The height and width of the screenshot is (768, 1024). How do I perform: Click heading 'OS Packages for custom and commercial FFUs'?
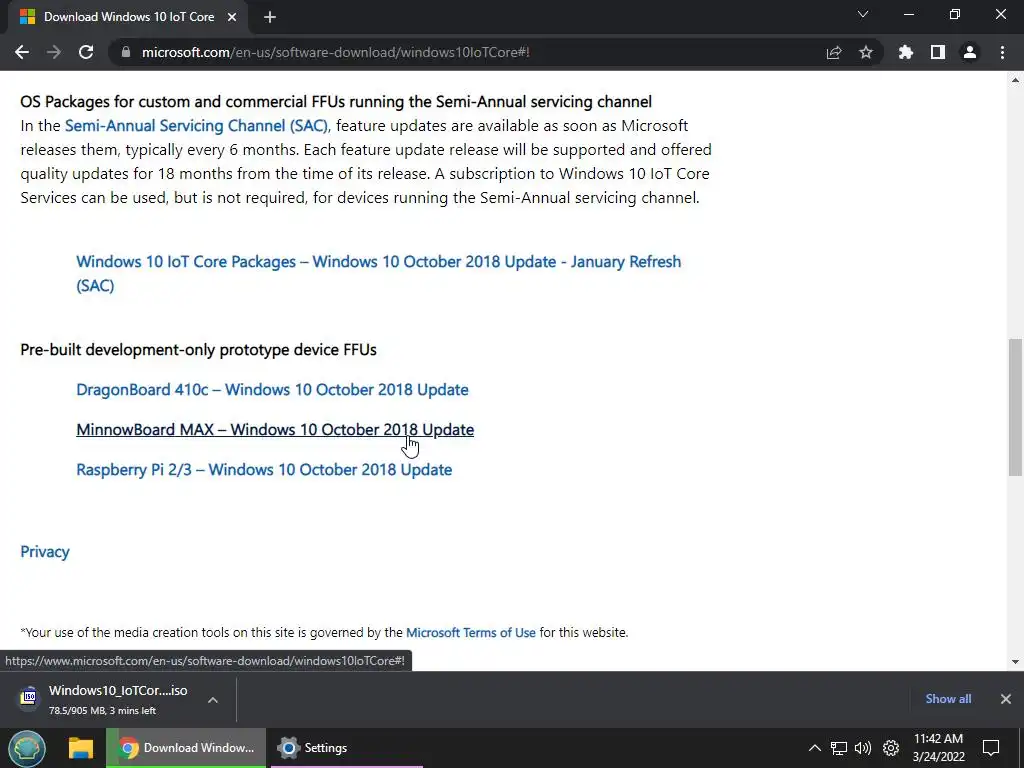(x=336, y=101)
